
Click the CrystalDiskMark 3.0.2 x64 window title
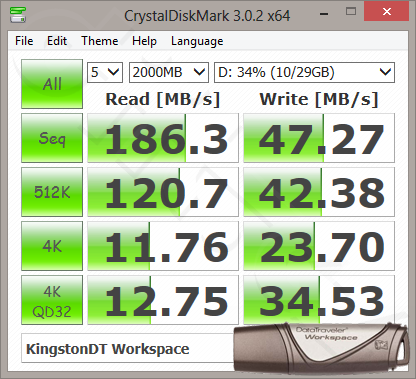[207, 16]
